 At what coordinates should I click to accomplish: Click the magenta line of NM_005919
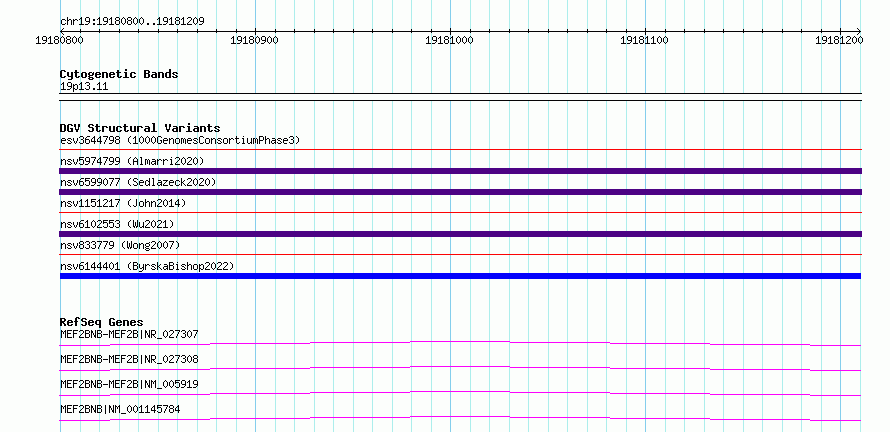coord(460,393)
